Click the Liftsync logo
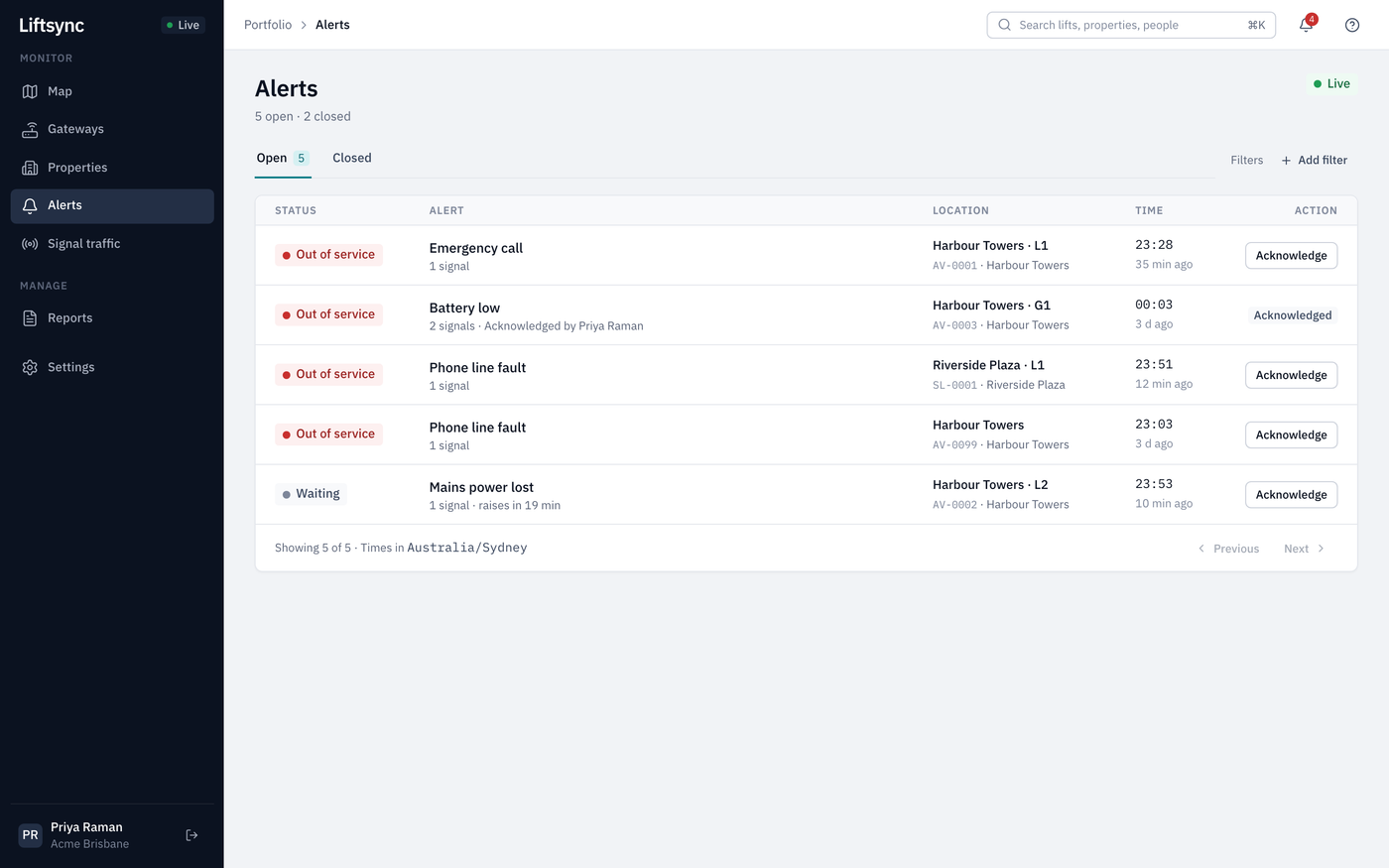 (52, 25)
